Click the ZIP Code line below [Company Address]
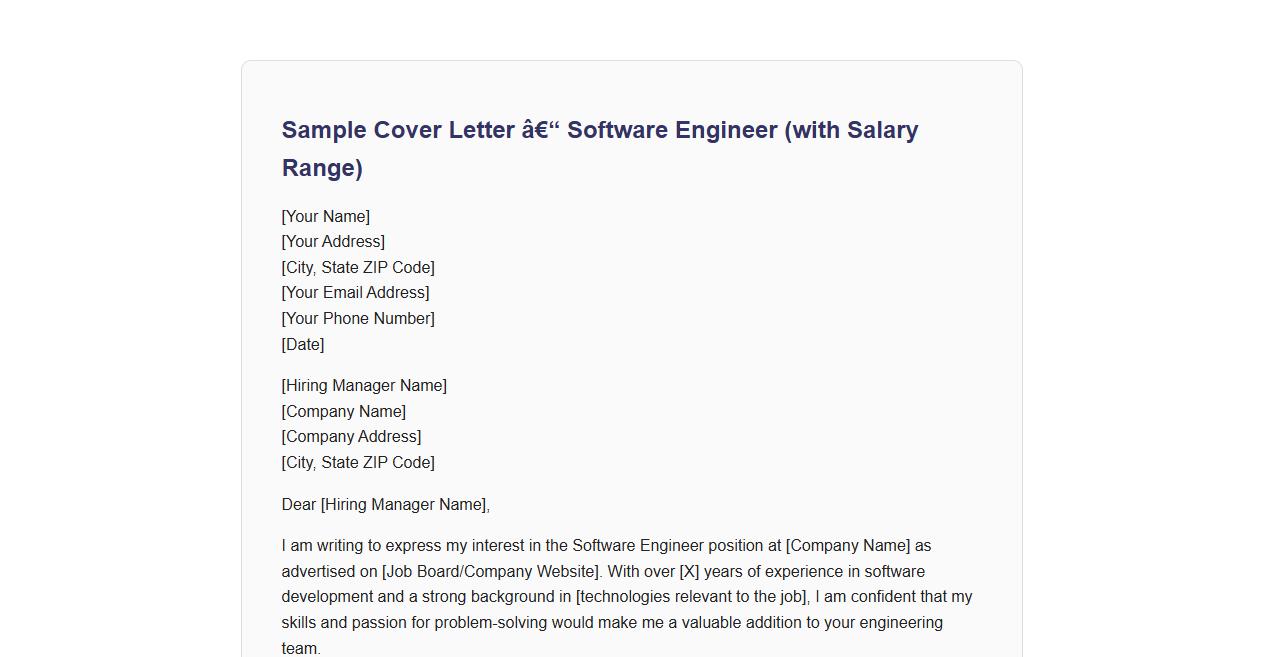Screen dimensions: 1263x657 [358, 463]
